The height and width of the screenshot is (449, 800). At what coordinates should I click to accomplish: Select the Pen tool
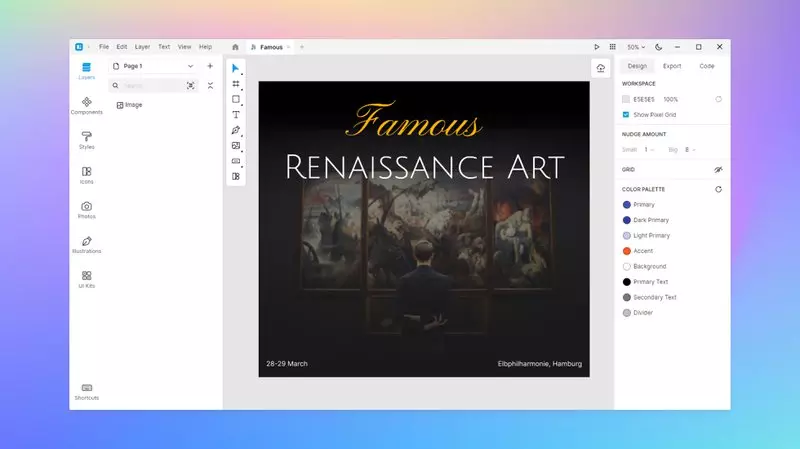tap(236, 130)
